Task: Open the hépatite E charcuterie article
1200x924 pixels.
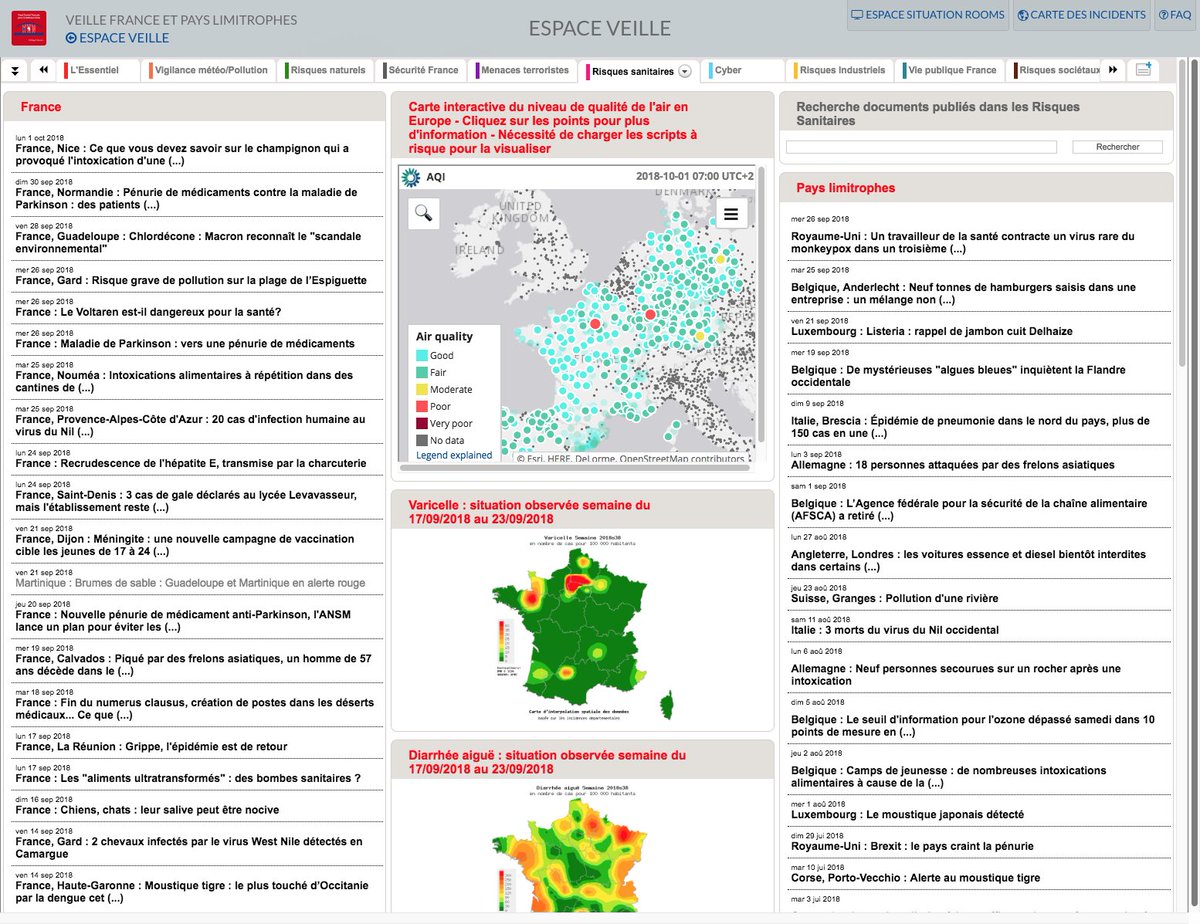Action: 191,464
